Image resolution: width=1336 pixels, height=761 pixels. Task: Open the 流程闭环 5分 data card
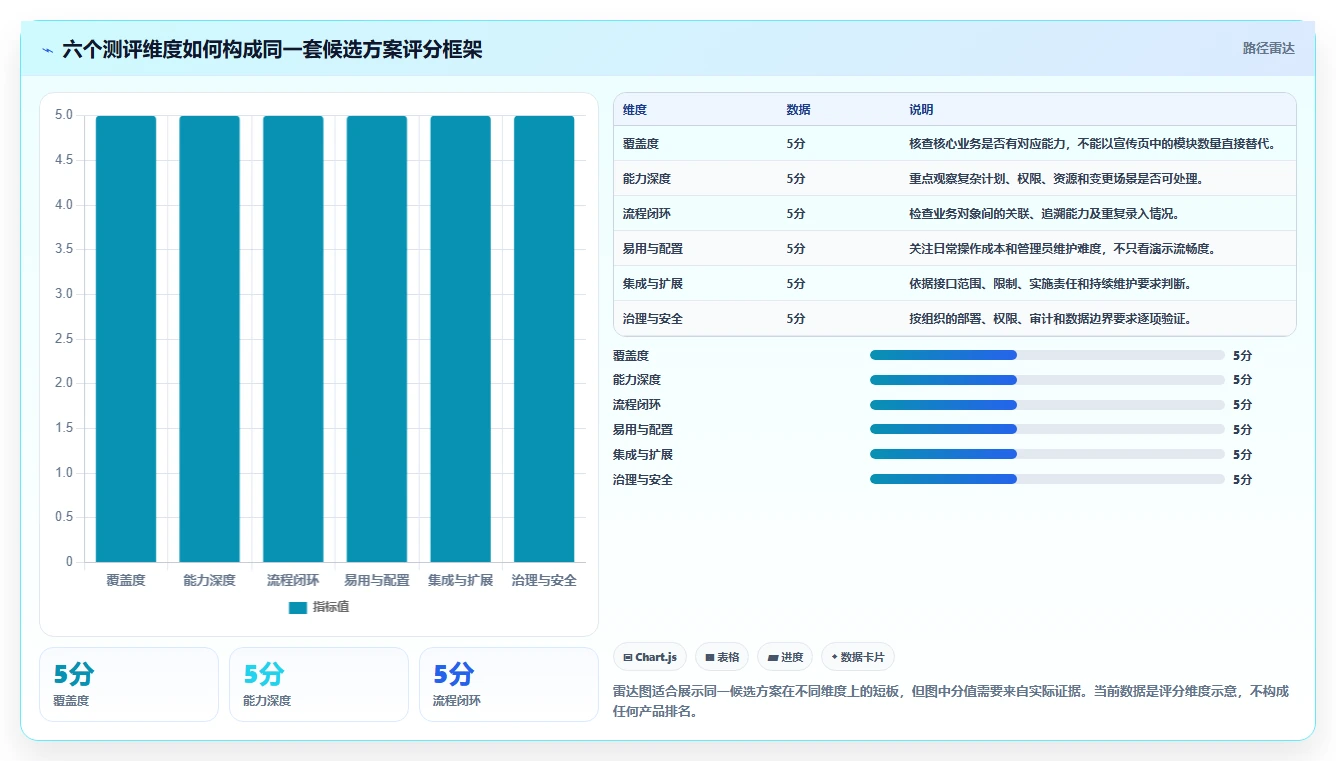pyautogui.click(x=509, y=684)
